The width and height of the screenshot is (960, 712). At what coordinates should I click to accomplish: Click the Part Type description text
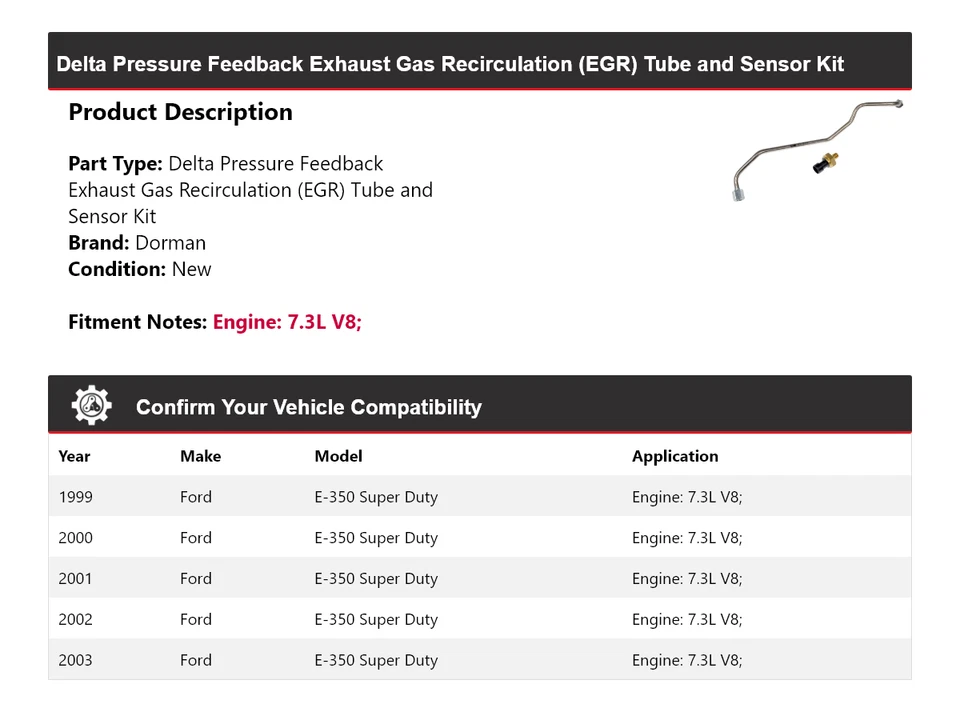[250, 190]
